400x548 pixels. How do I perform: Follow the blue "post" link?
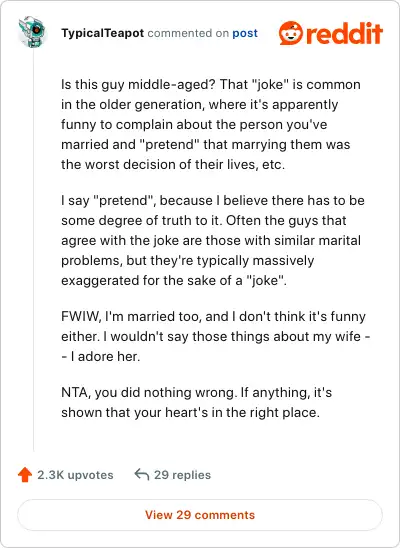245,33
